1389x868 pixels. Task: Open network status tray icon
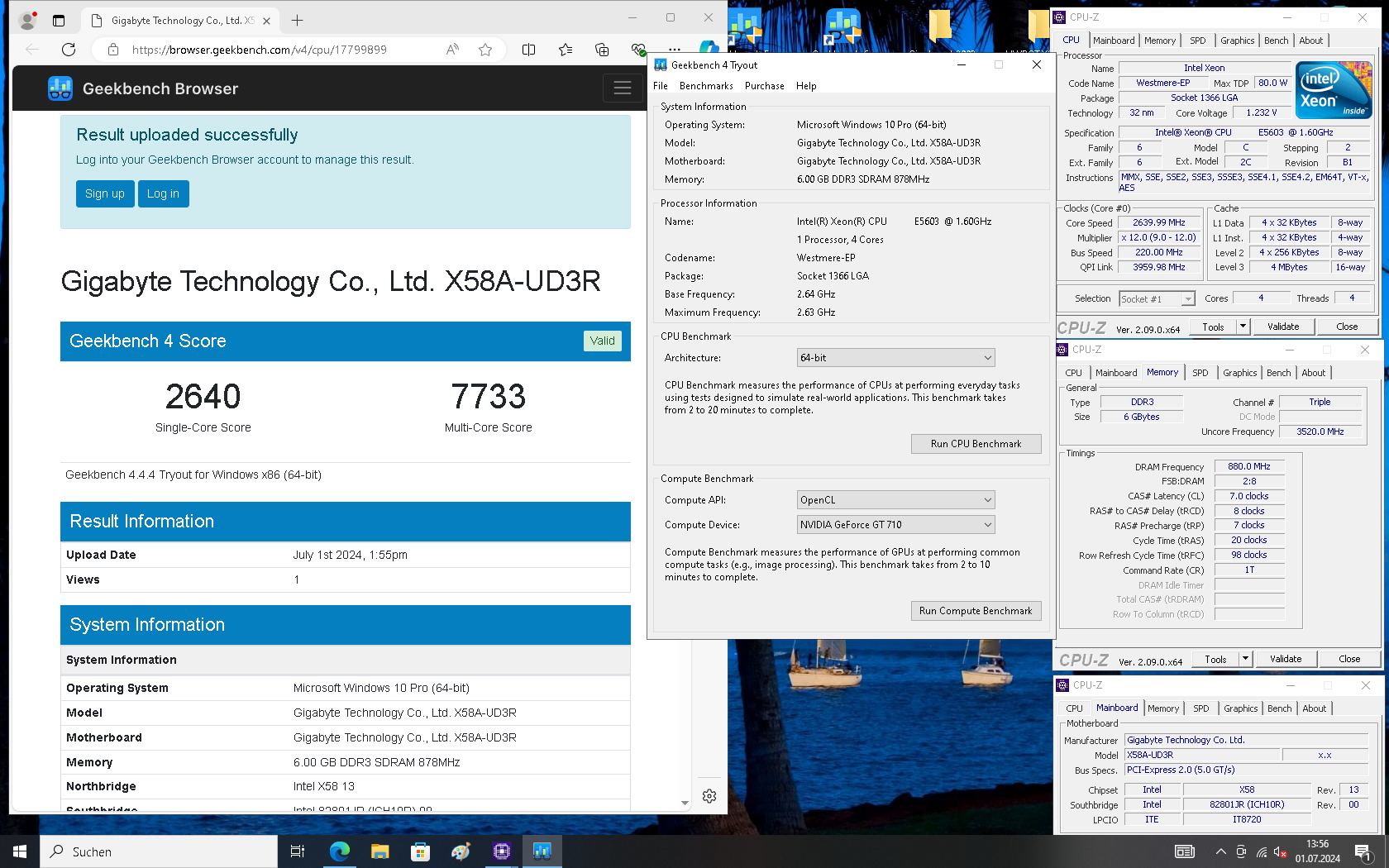pyautogui.click(x=1261, y=851)
